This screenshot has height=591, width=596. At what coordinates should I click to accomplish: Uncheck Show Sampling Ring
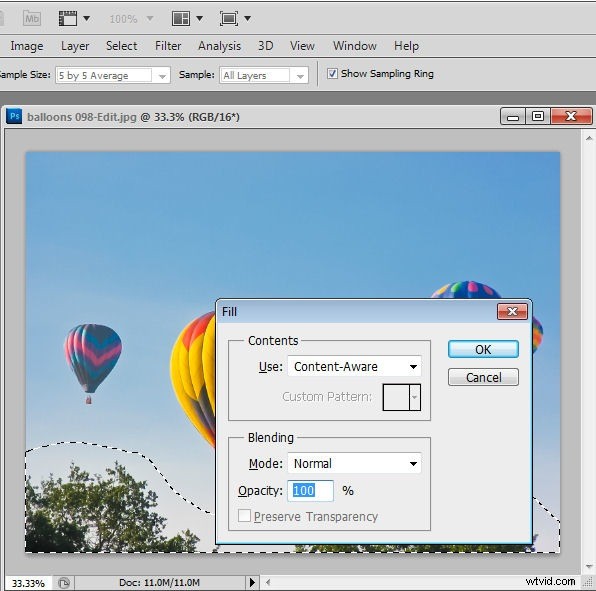pyautogui.click(x=332, y=73)
